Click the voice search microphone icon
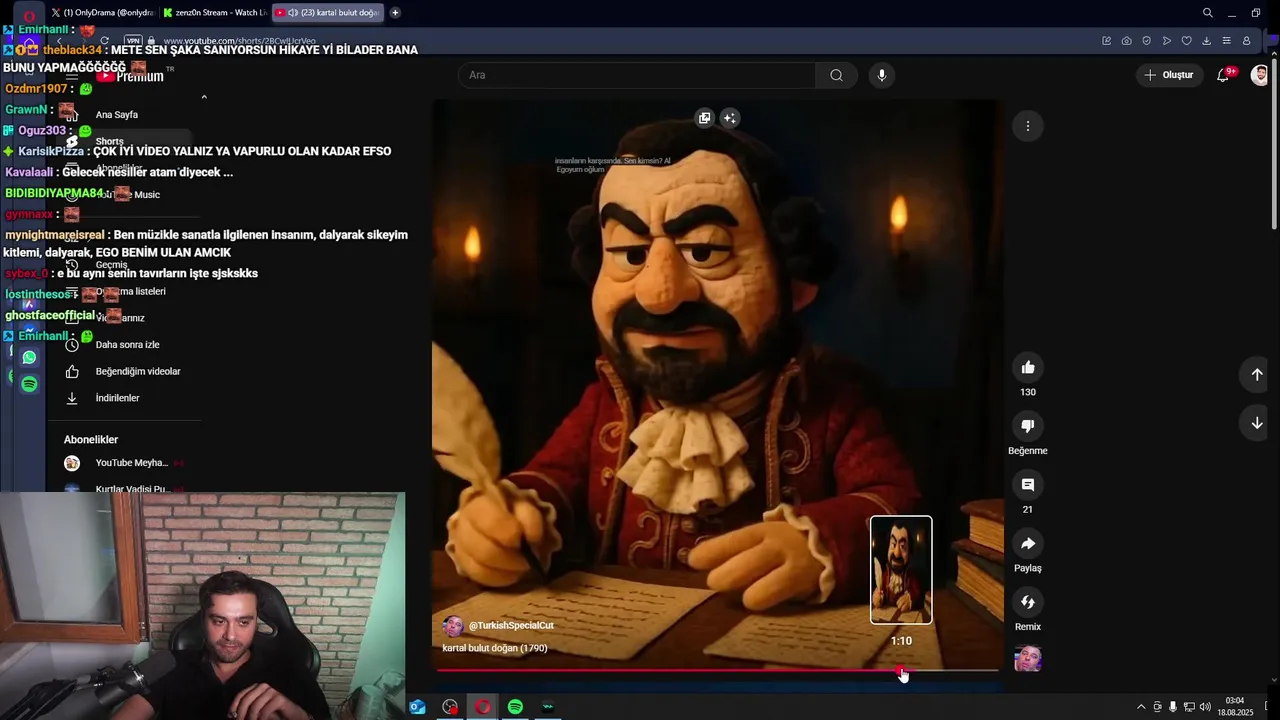This screenshot has height=720, width=1280. (x=881, y=75)
